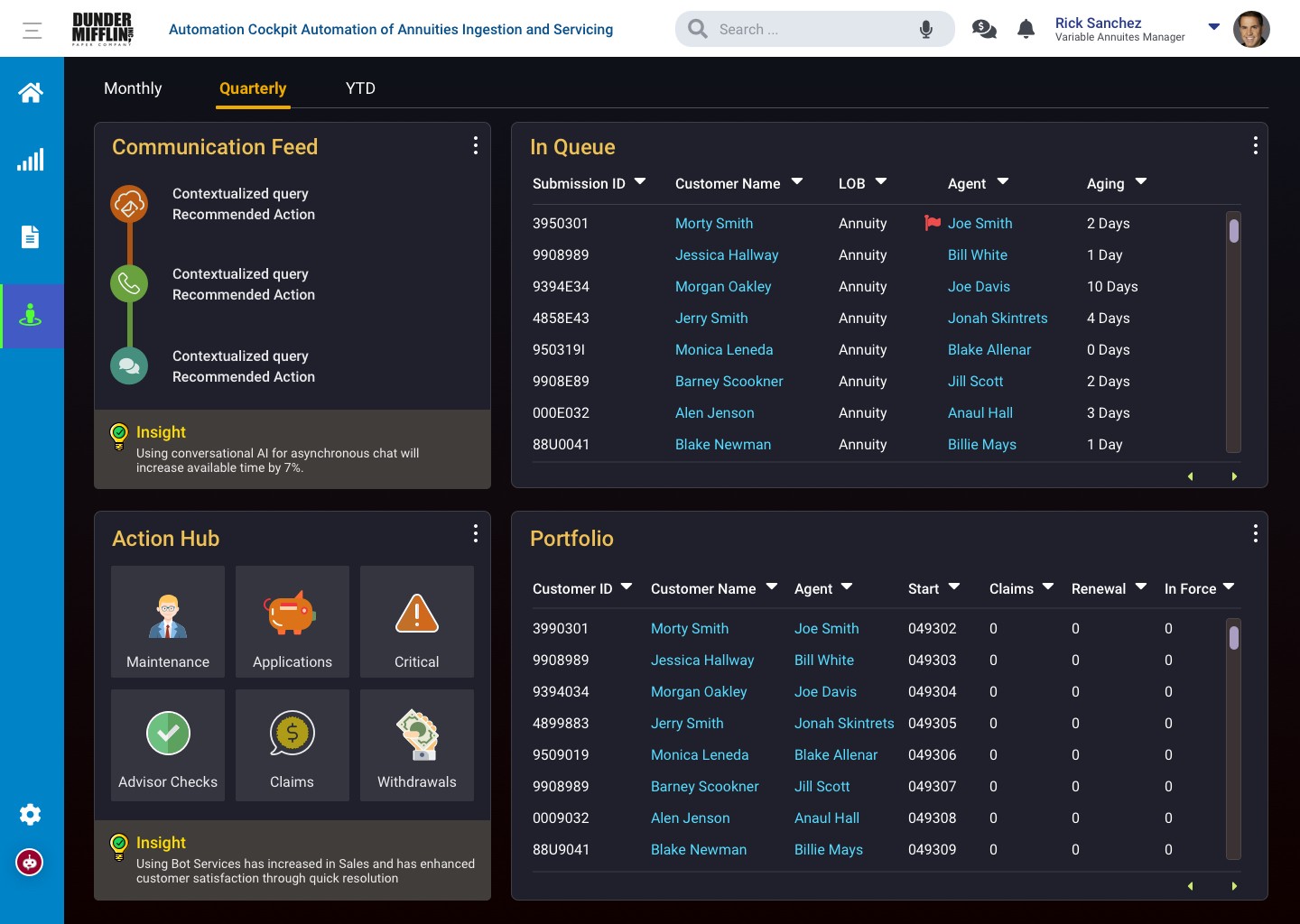Click the phone call feed icon
The image size is (1300, 924).
(x=129, y=283)
